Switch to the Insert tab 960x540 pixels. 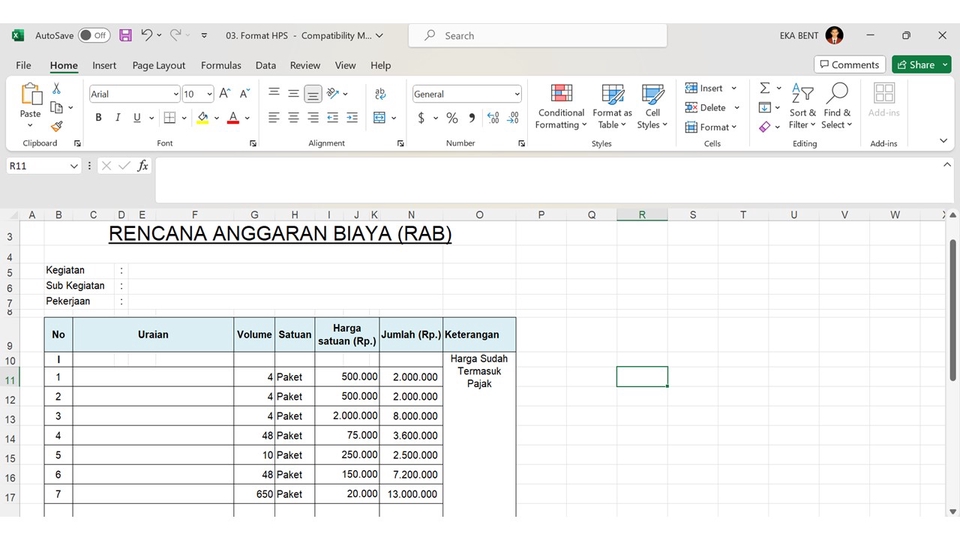tap(104, 66)
